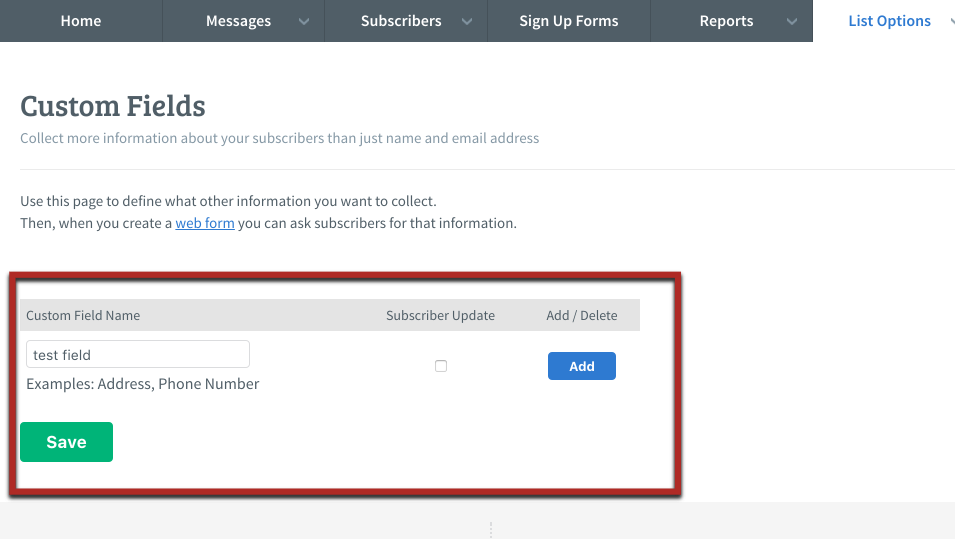Image resolution: width=955 pixels, height=539 pixels.
Task: Click the green Save button
Action: 66,442
